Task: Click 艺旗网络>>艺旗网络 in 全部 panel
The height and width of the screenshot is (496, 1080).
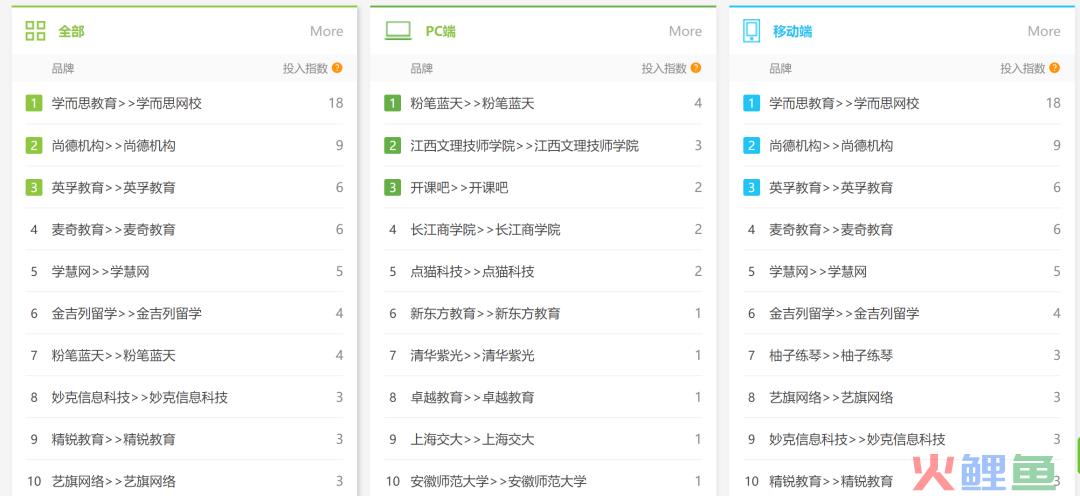Action: tap(114, 481)
